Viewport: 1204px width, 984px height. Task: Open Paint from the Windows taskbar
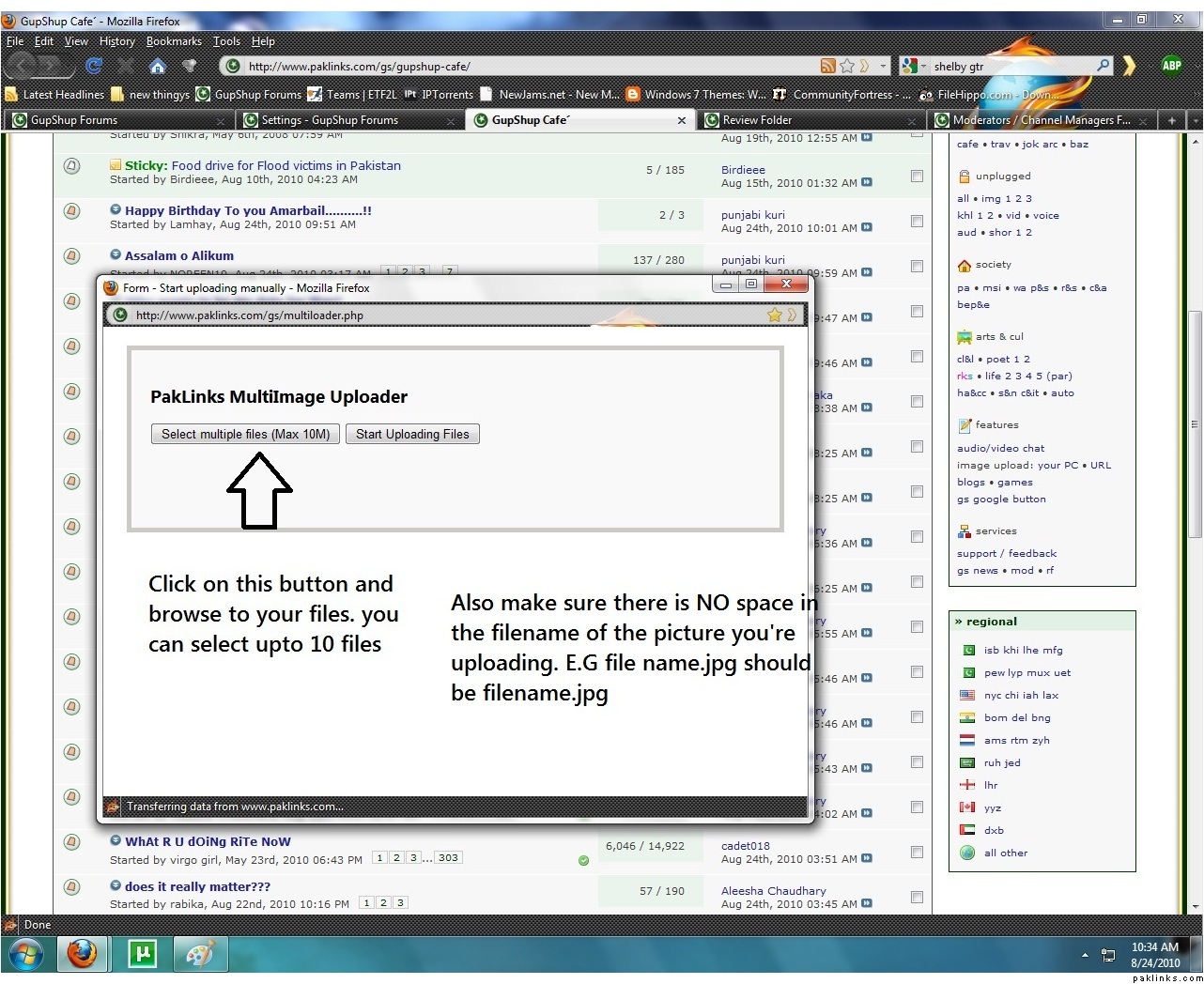(200, 954)
